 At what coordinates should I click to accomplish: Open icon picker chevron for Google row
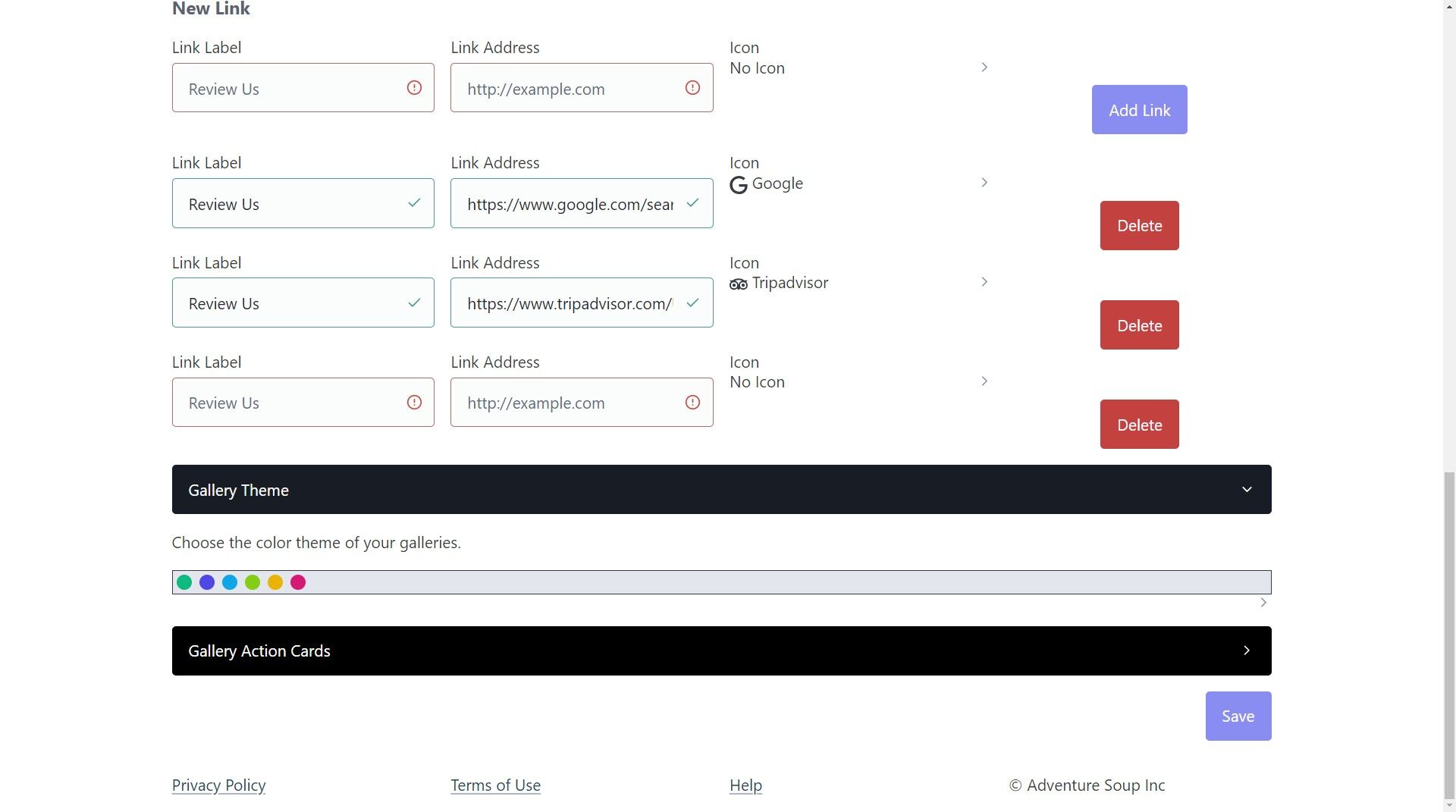984,183
